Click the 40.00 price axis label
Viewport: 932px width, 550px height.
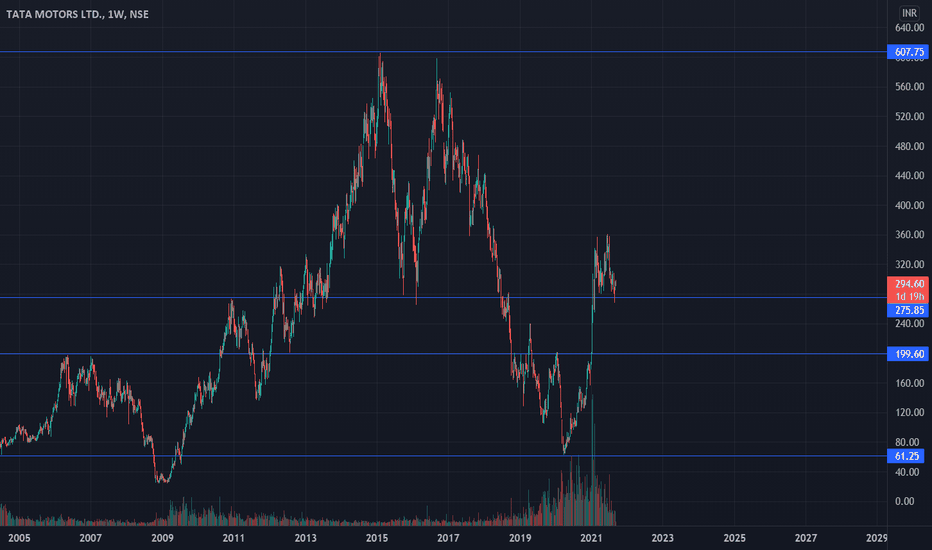pos(907,472)
